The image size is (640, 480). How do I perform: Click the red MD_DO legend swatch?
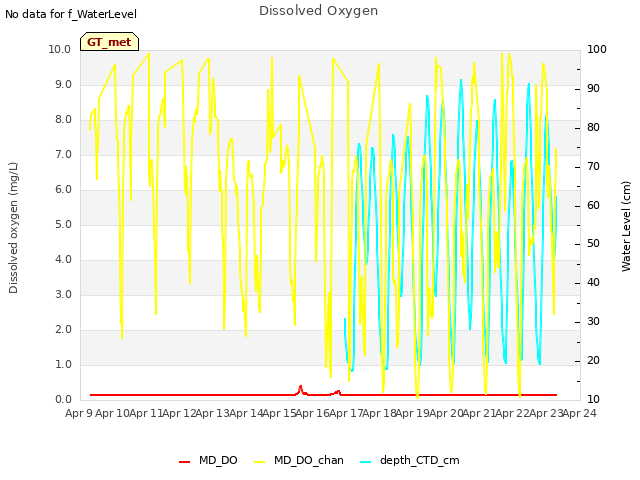pyautogui.click(x=184, y=462)
